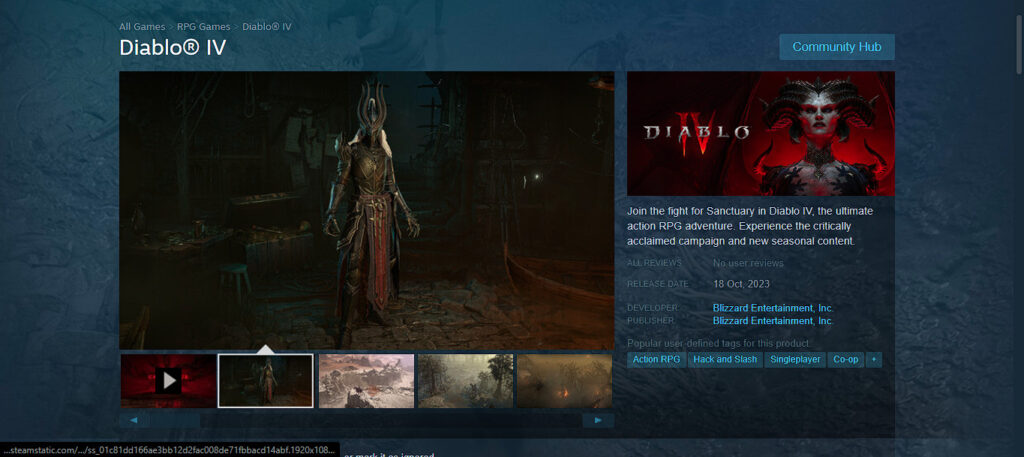The width and height of the screenshot is (1024, 457).
Task: Select the dark character screenshot thumbnail
Action: [266, 381]
